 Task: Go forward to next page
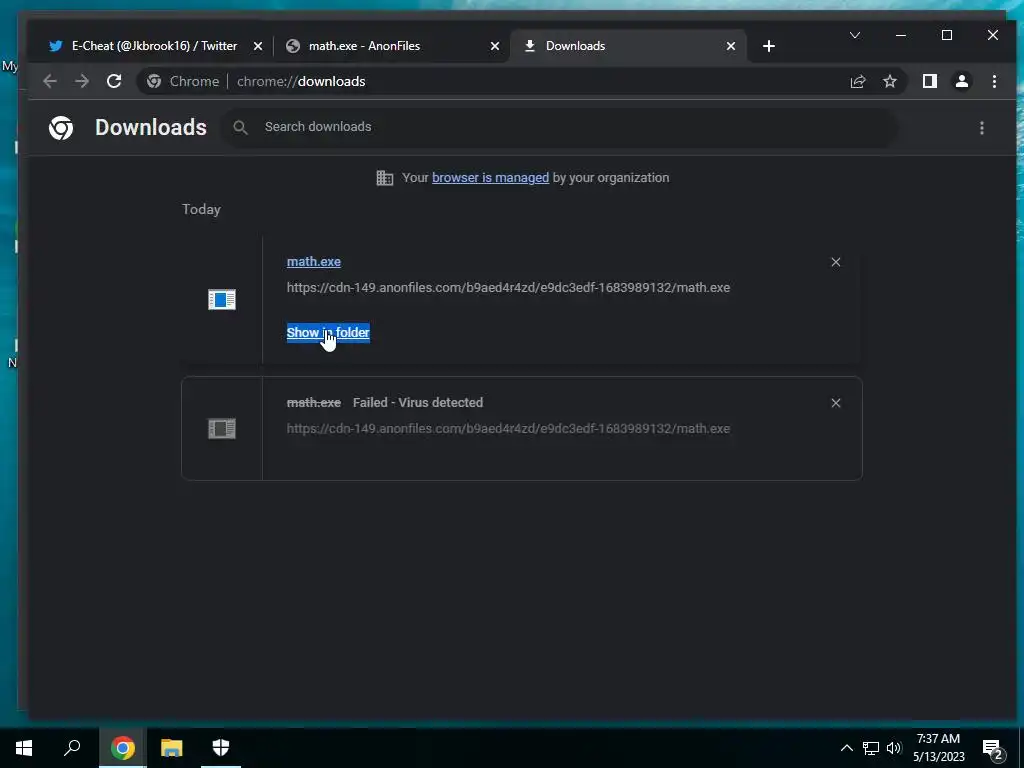tap(82, 82)
